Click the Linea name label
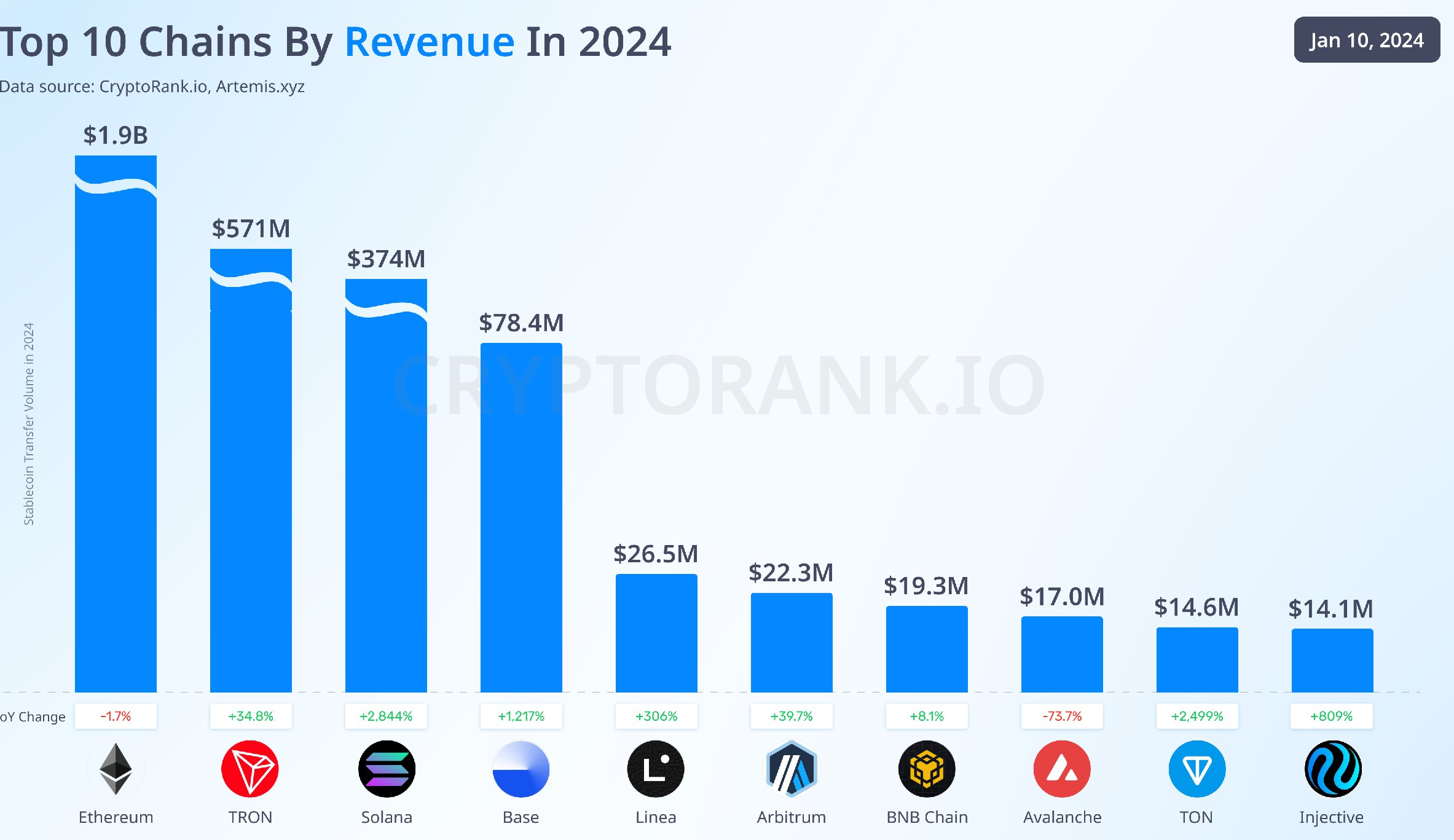 (656, 817)
